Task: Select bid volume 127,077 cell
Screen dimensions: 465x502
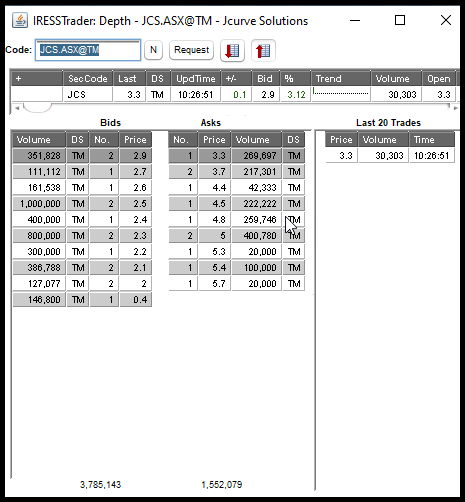Action: pyautogui.click(x=39, y=284)
